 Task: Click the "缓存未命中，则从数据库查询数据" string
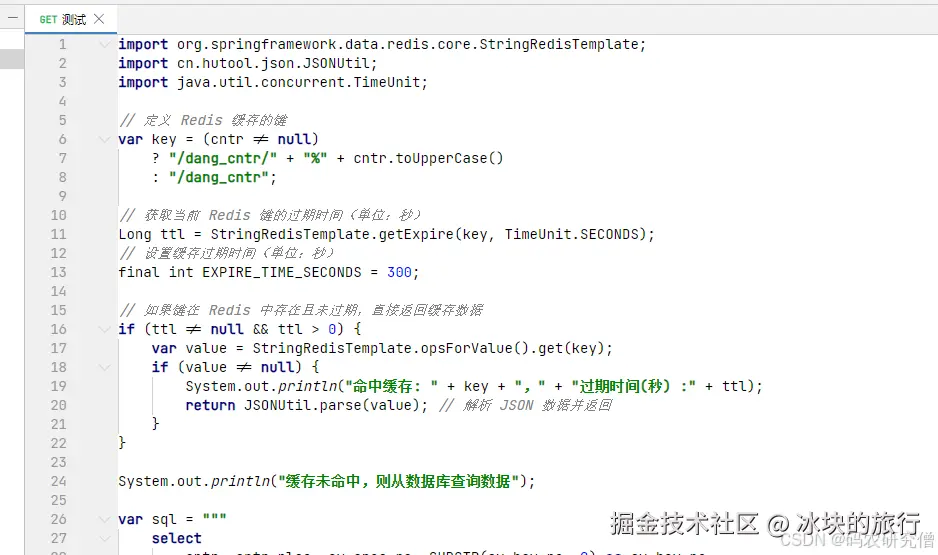398,481
